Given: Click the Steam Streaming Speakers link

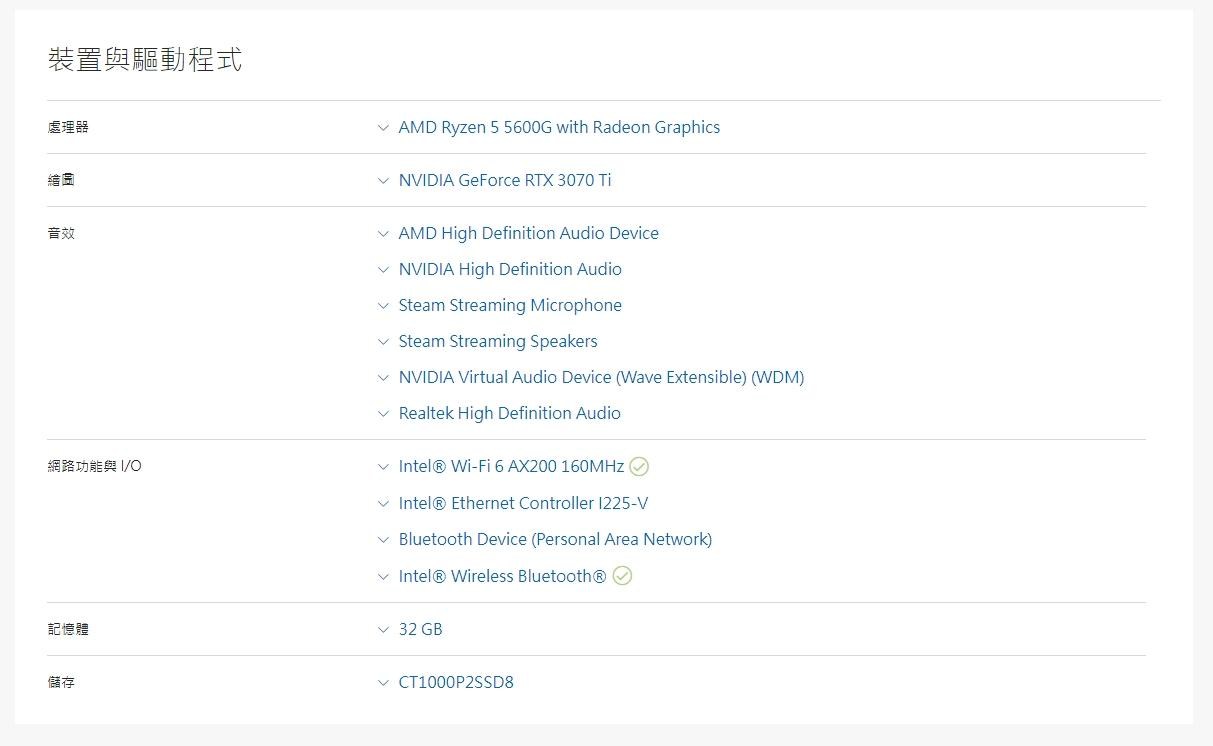Looking at the screenshot, I should 497,342.
